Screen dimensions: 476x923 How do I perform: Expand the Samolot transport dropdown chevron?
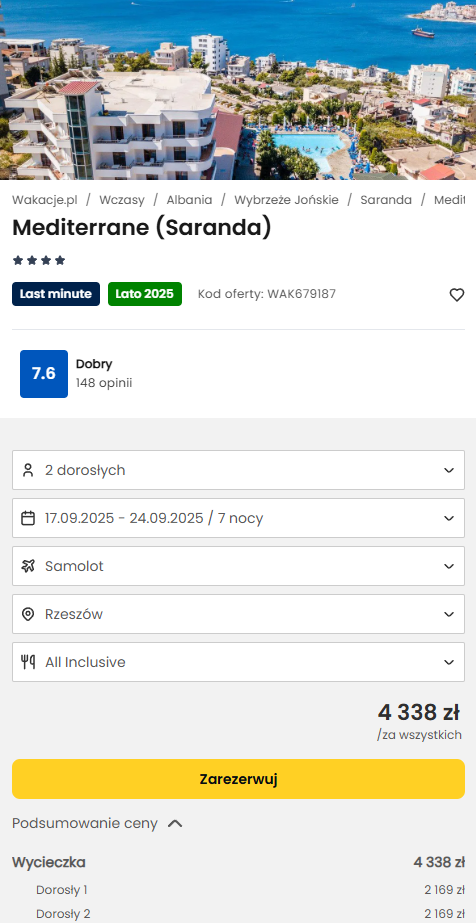click(x=449, y=566)
